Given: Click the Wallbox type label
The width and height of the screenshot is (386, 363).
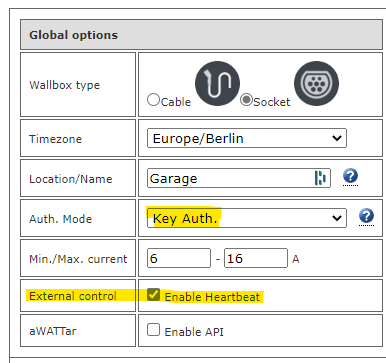Looking at the screenshot, I should (64, 85).
